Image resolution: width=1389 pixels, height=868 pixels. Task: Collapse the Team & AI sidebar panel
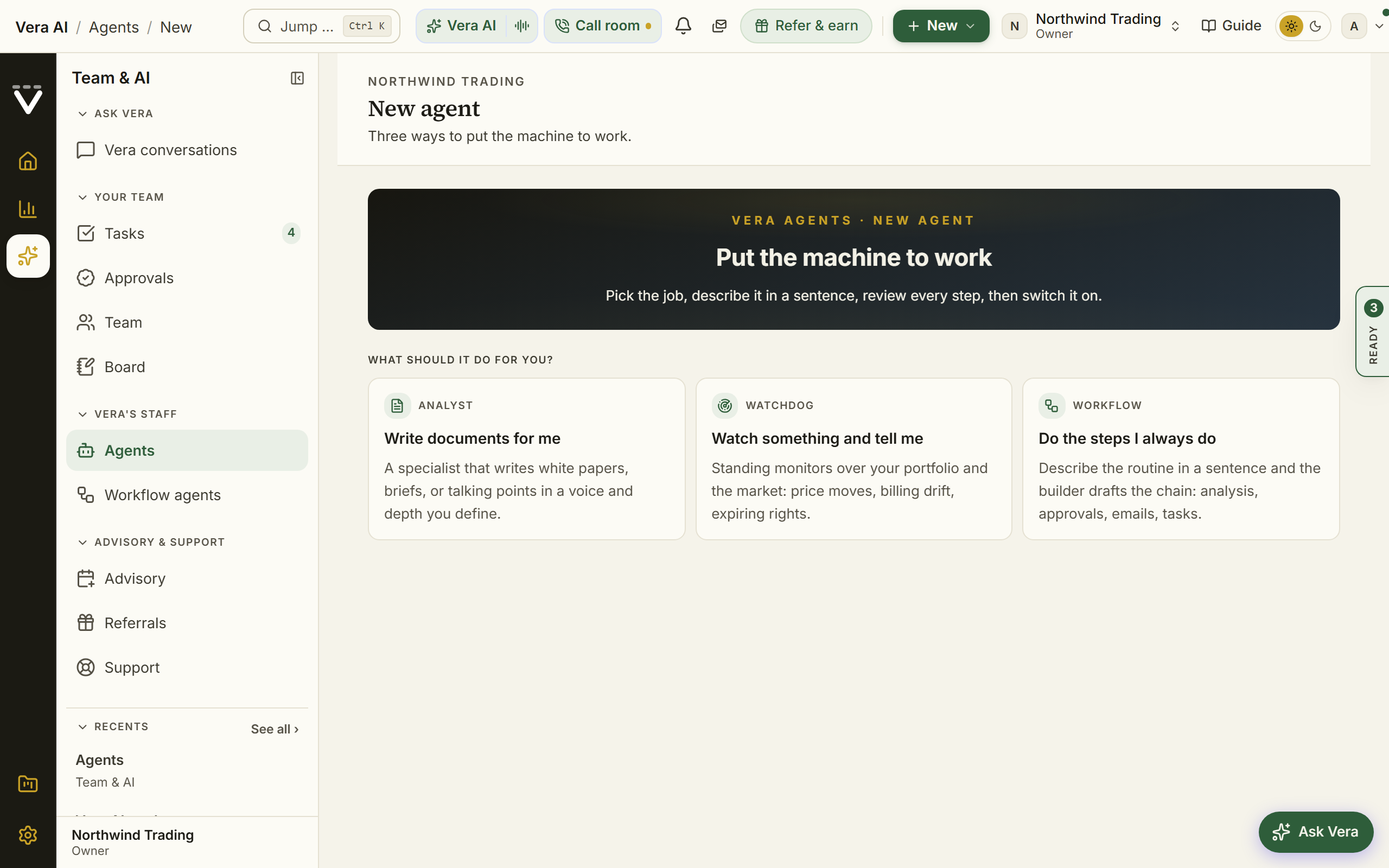[297, 78]
